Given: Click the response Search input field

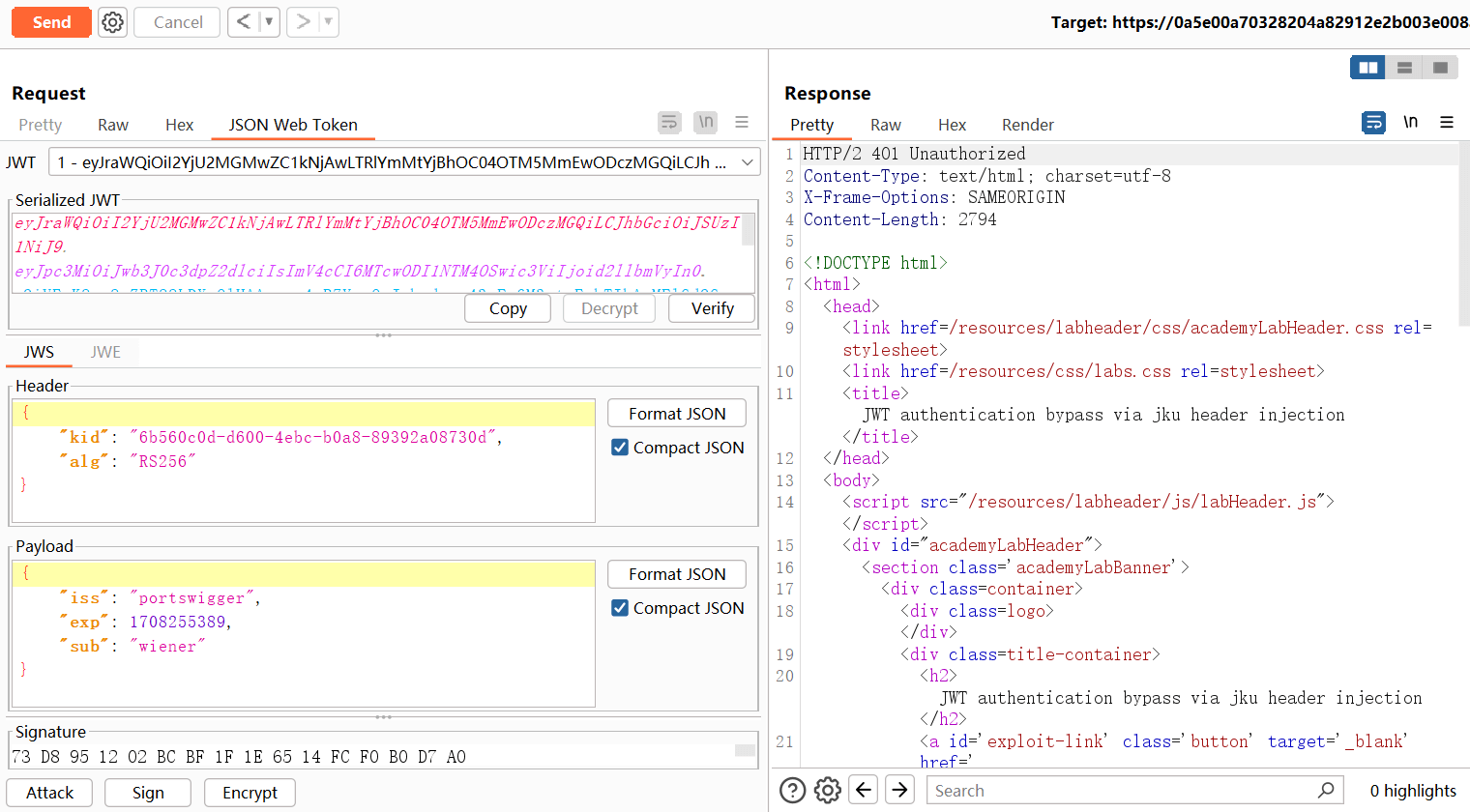Looking at the screenshot, I should pyautogui.click(x=1122, y=791).
